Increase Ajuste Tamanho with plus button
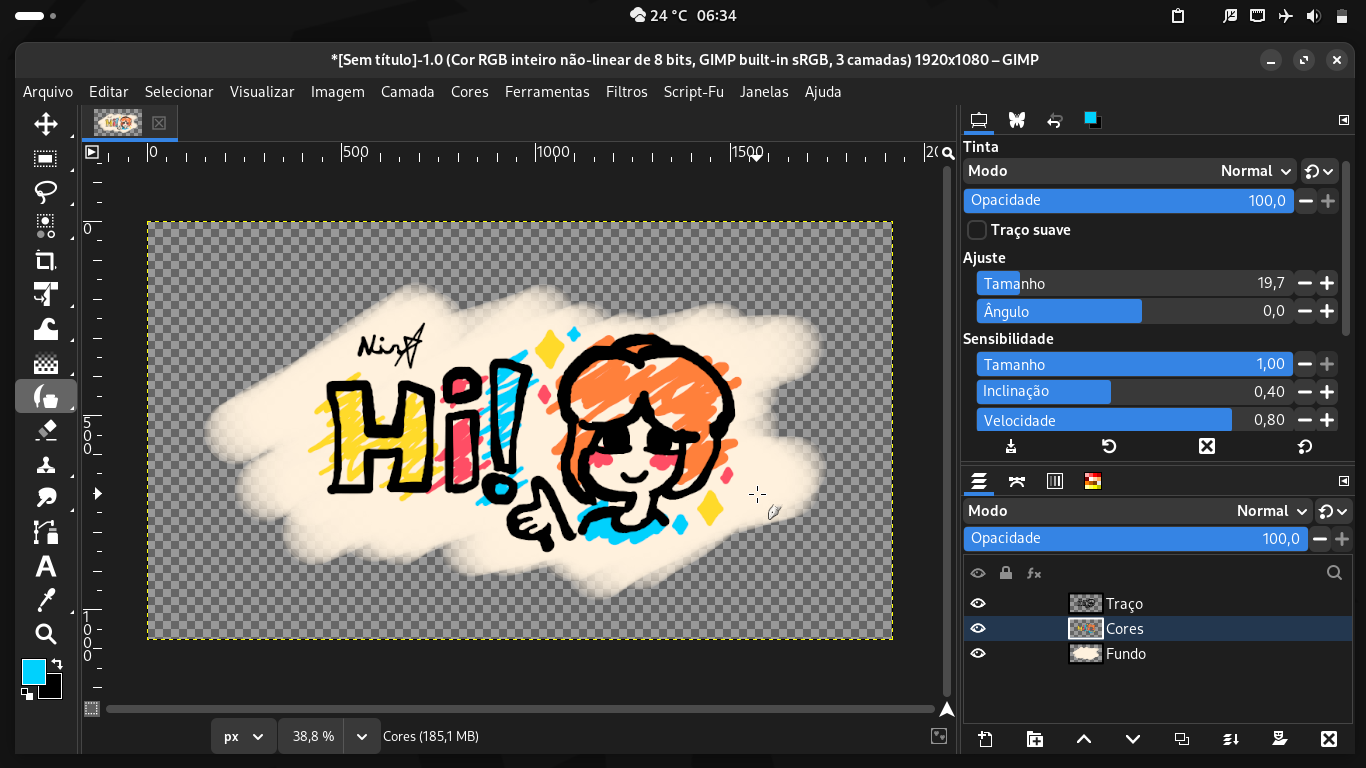The width and height of the screenshot is (1366, 768). coord(1327,284)
